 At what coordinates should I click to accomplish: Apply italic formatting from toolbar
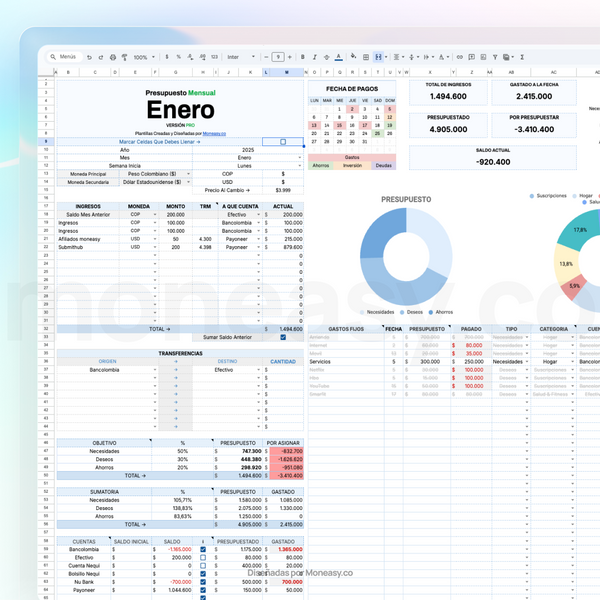coord(315,58)
